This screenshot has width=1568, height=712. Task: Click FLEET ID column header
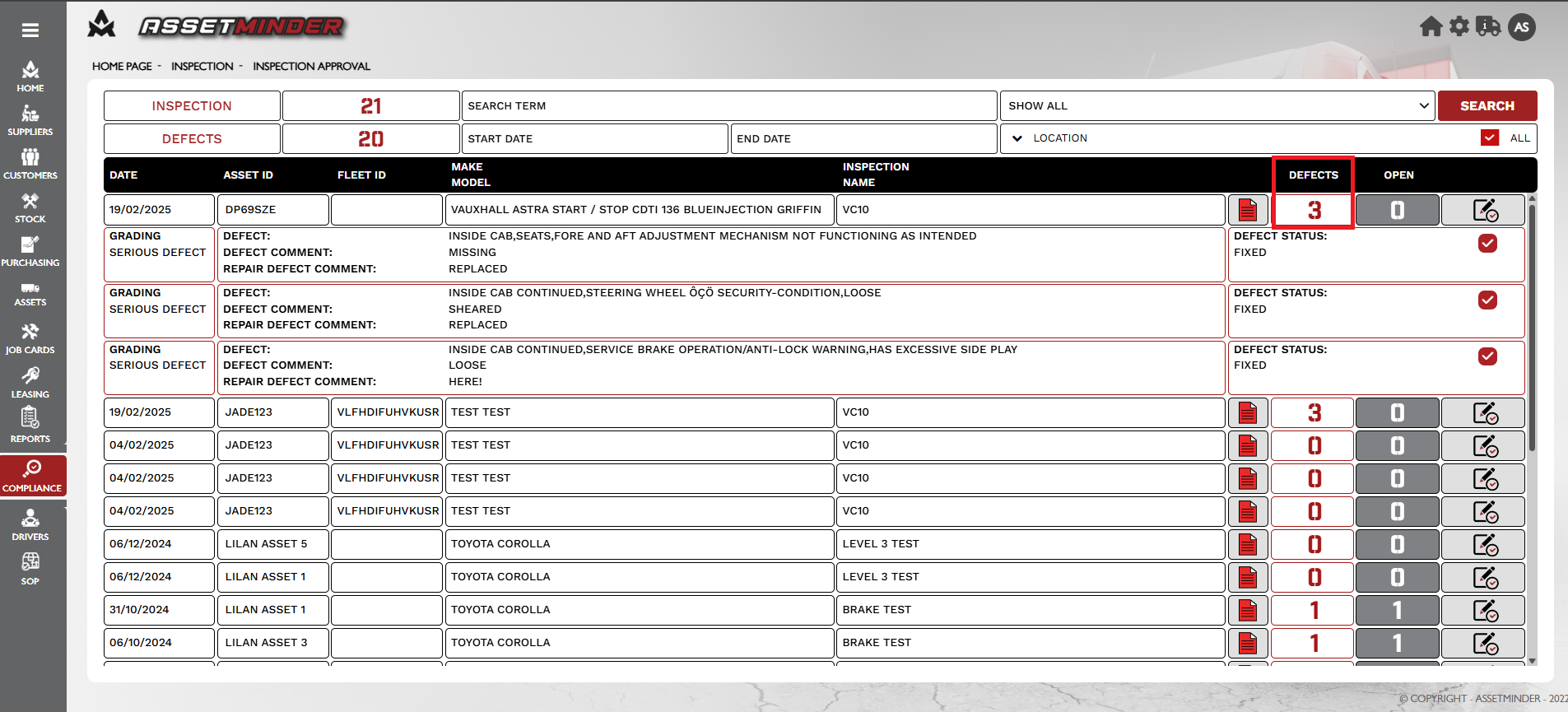(x=361, y=175)
